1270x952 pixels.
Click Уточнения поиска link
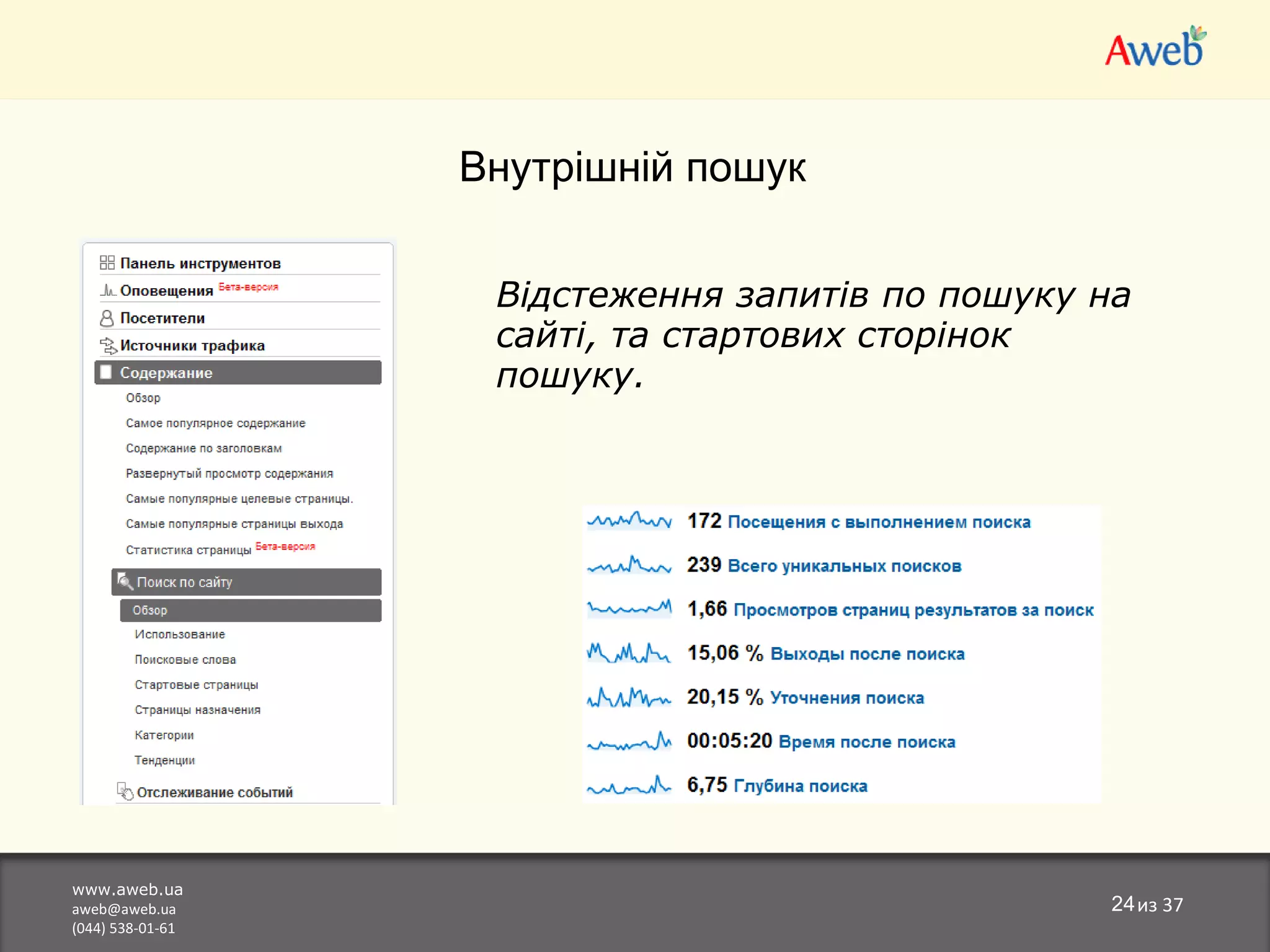pos(847,699)
